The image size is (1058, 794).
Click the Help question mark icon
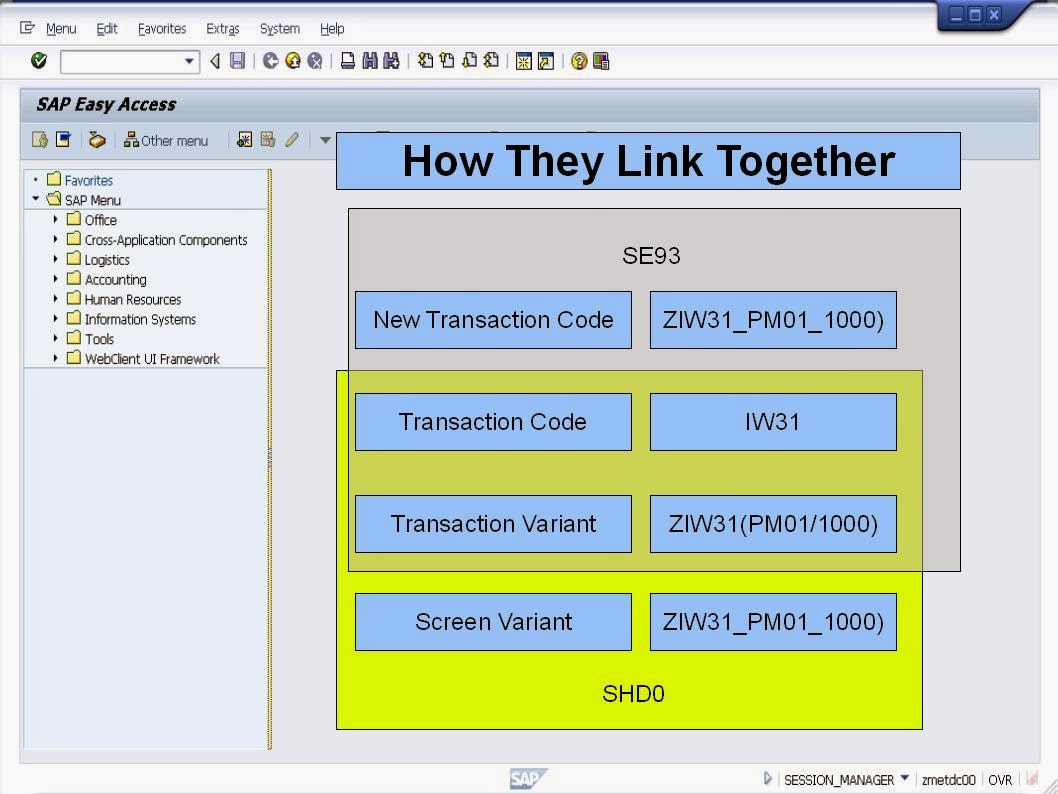point(578,61)
